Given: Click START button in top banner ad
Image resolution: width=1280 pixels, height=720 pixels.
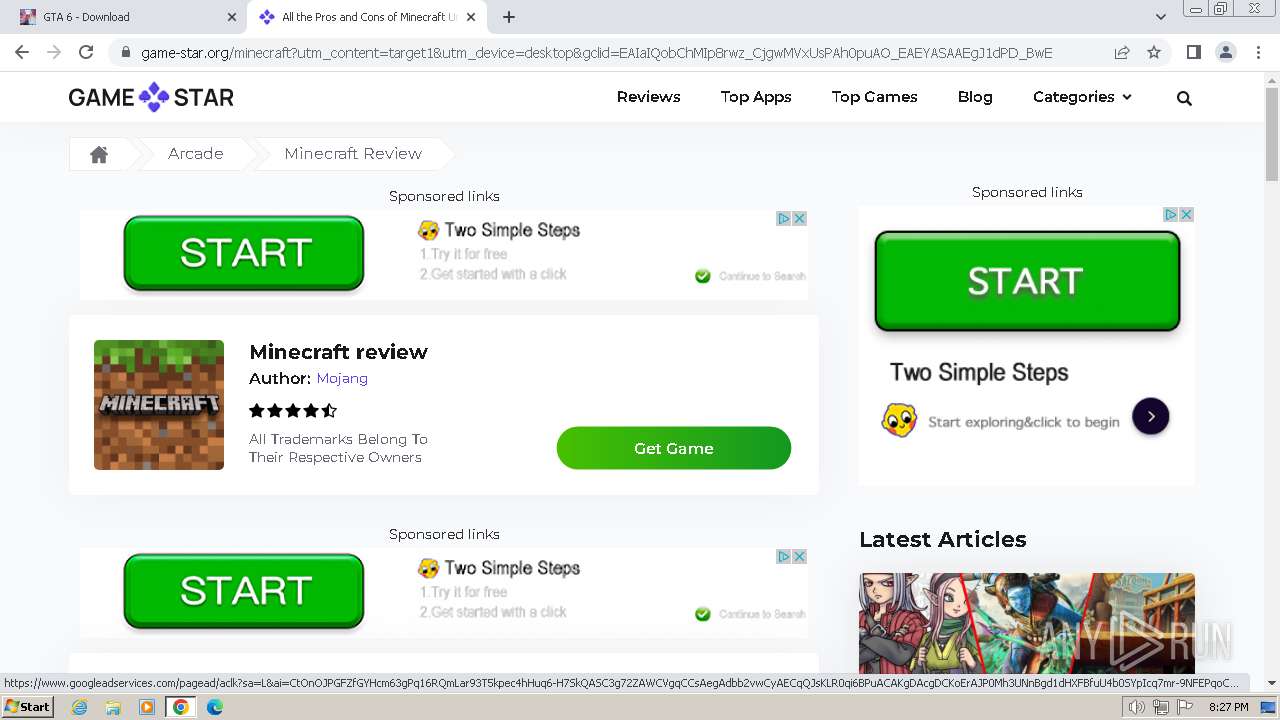Looking at the screenshot, I should (243, 253).
